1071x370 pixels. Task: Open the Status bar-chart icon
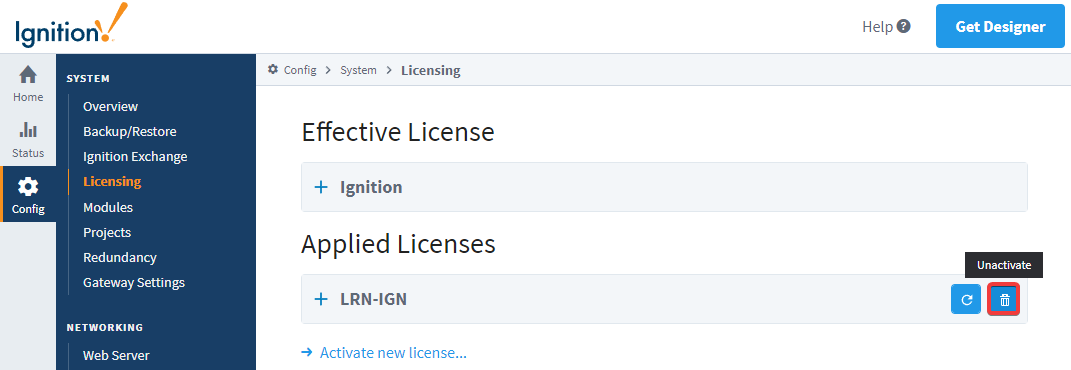coord(28,129)
